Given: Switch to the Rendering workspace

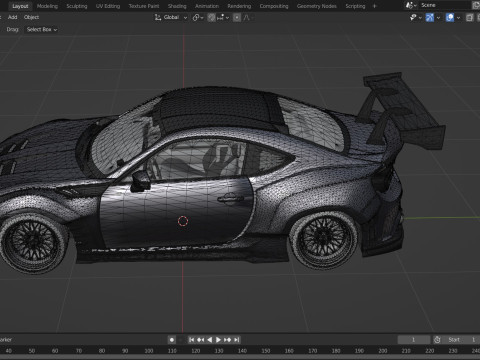Looking at the screenshot, I should coord(239,6).
